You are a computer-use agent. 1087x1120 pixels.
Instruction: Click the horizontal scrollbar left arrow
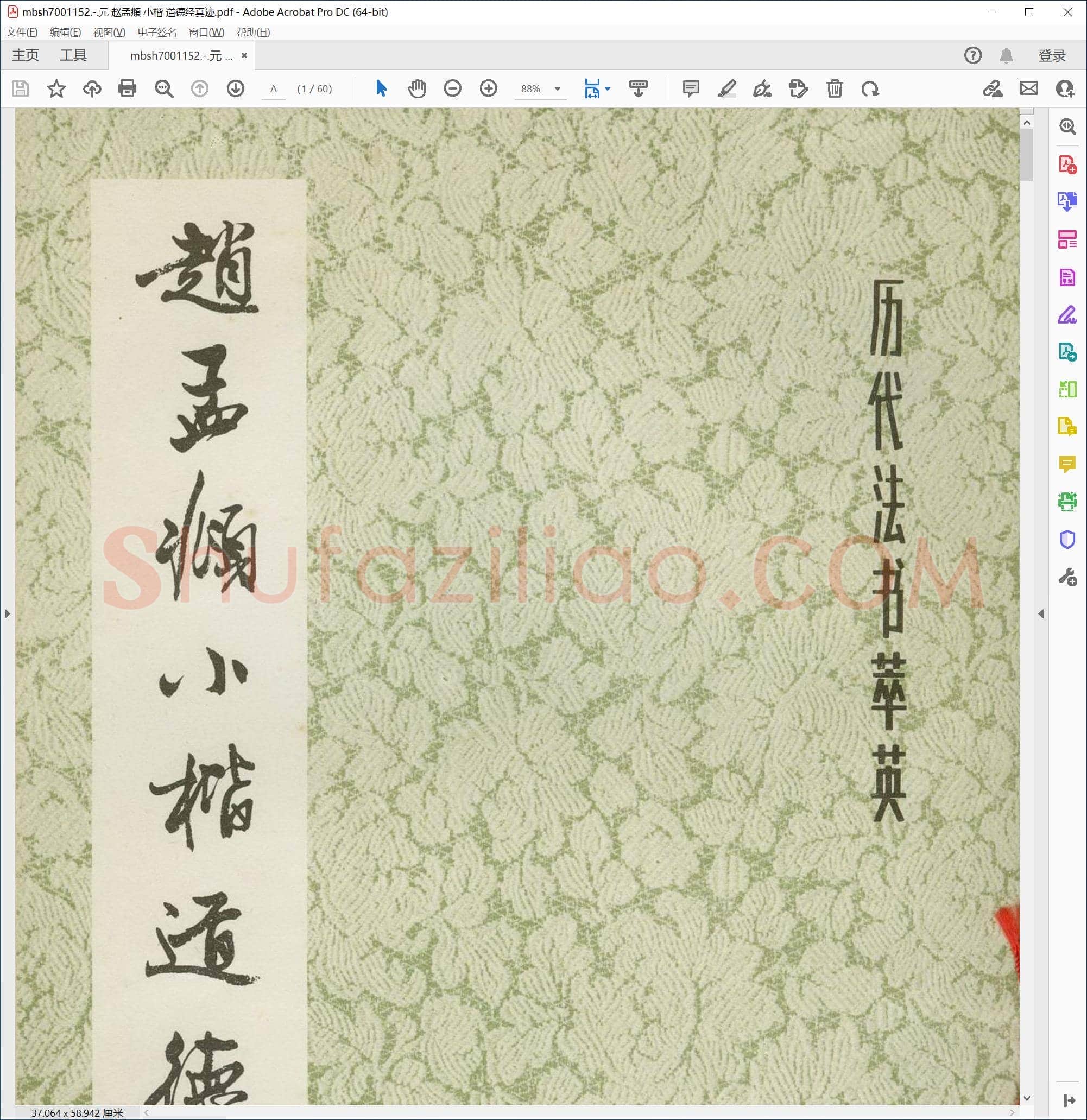(x=147, y=1112)
